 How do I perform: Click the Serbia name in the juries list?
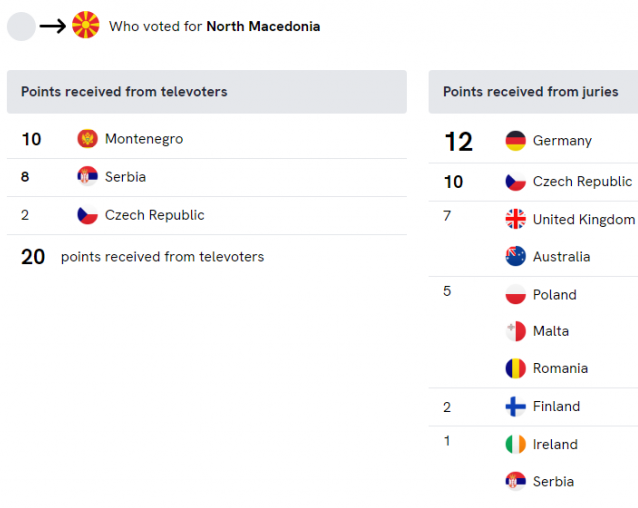click(x=553, y=482)
